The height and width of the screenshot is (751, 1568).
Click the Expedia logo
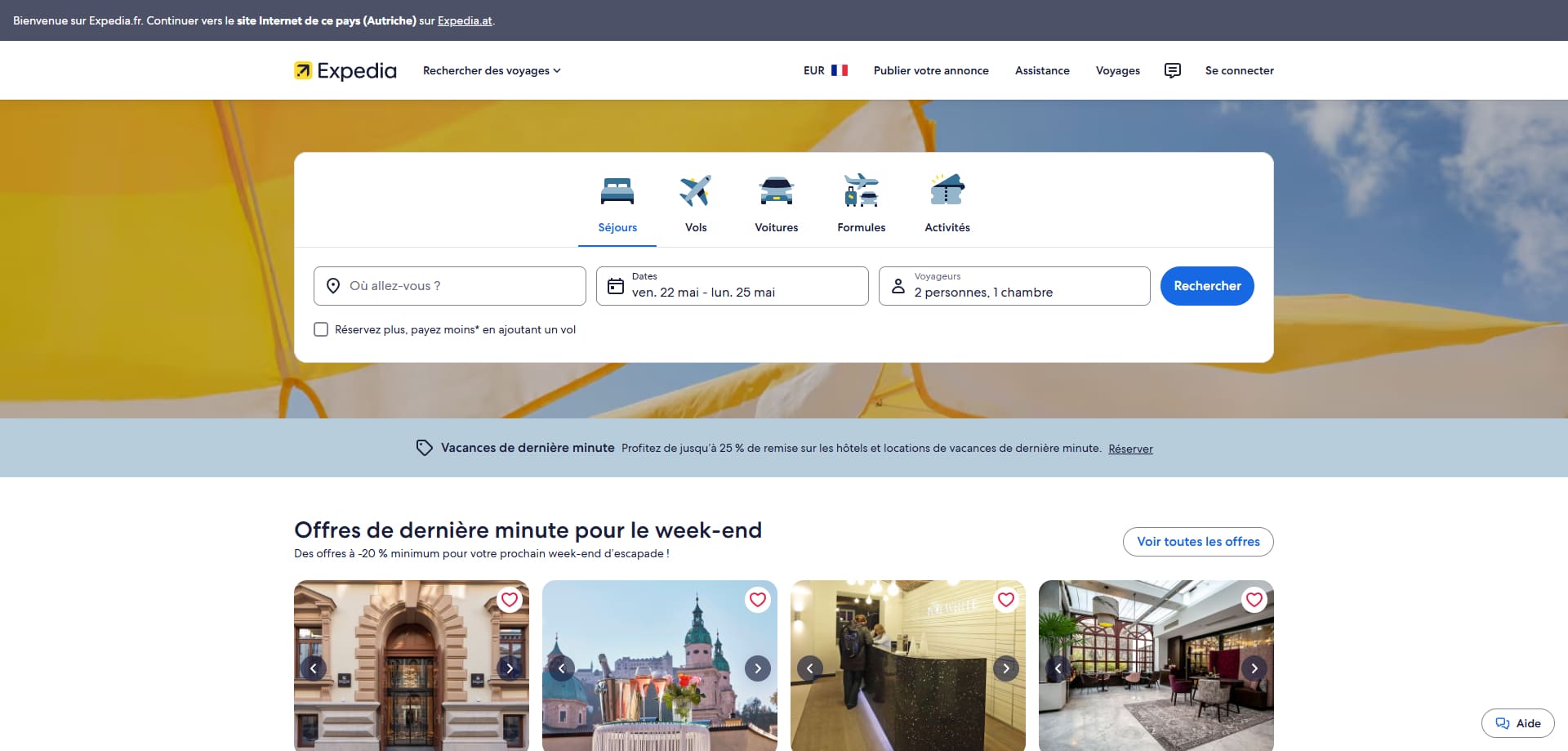tap(345, 70)
